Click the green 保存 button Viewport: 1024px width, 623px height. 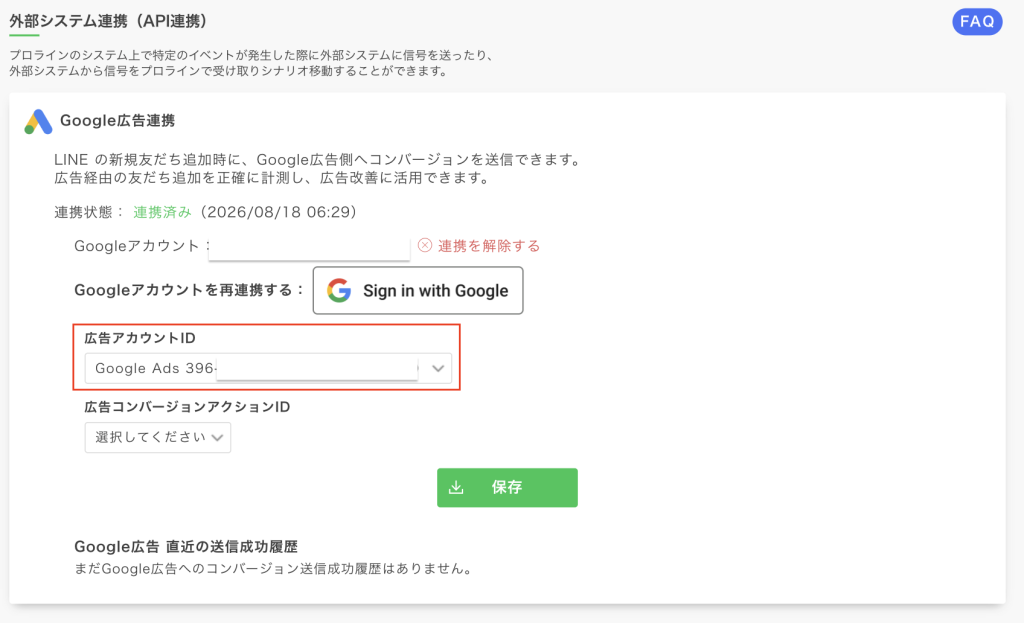[507, 488]
